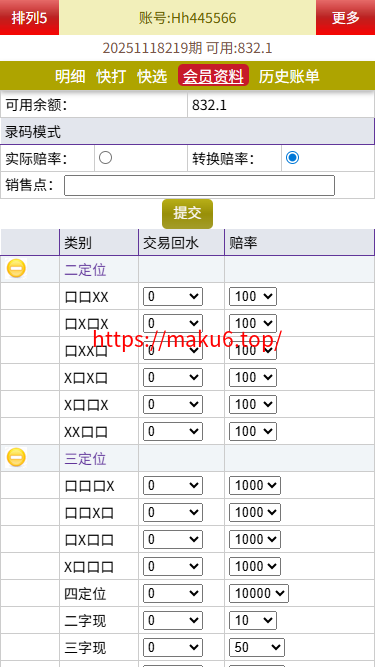The image size is (375, 667).
Task: Click the 可用余额: label
Action: [36, 105]
